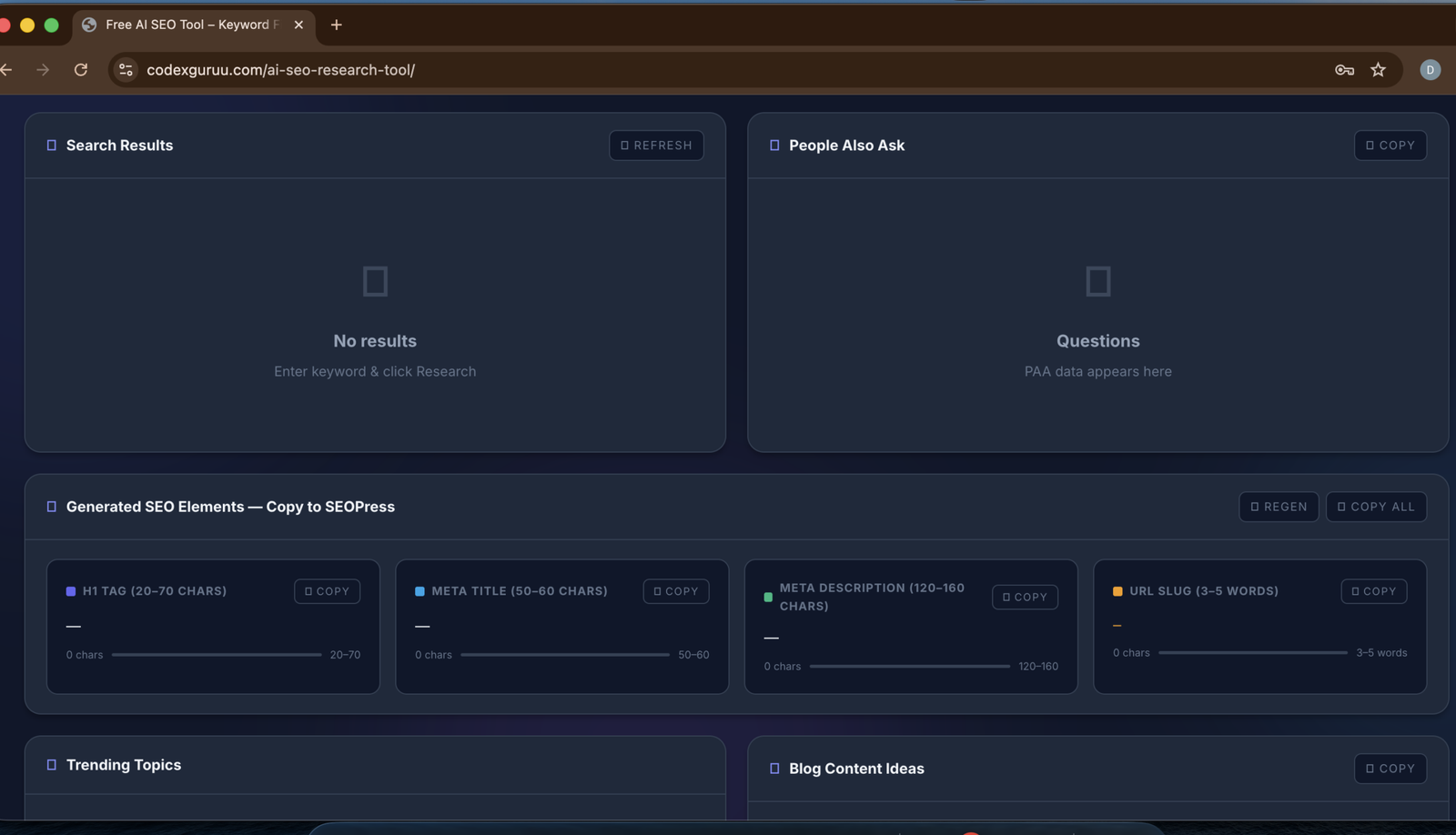This screenshot has height=835, width=1456.
Task: Click the 'META TITLE (50–60 CHARS)' label
Action: click(x=520, y=591)
